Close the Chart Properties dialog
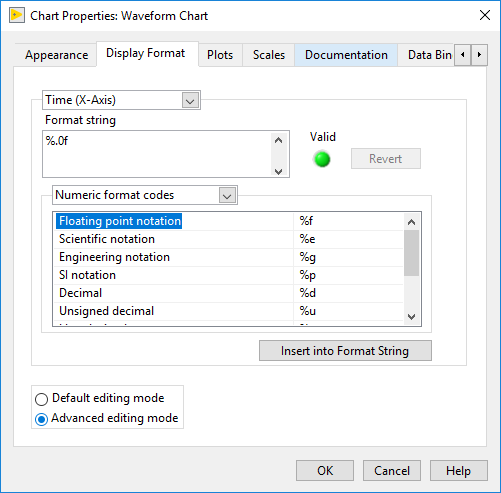The image size is (501, 493). (485, 15)
